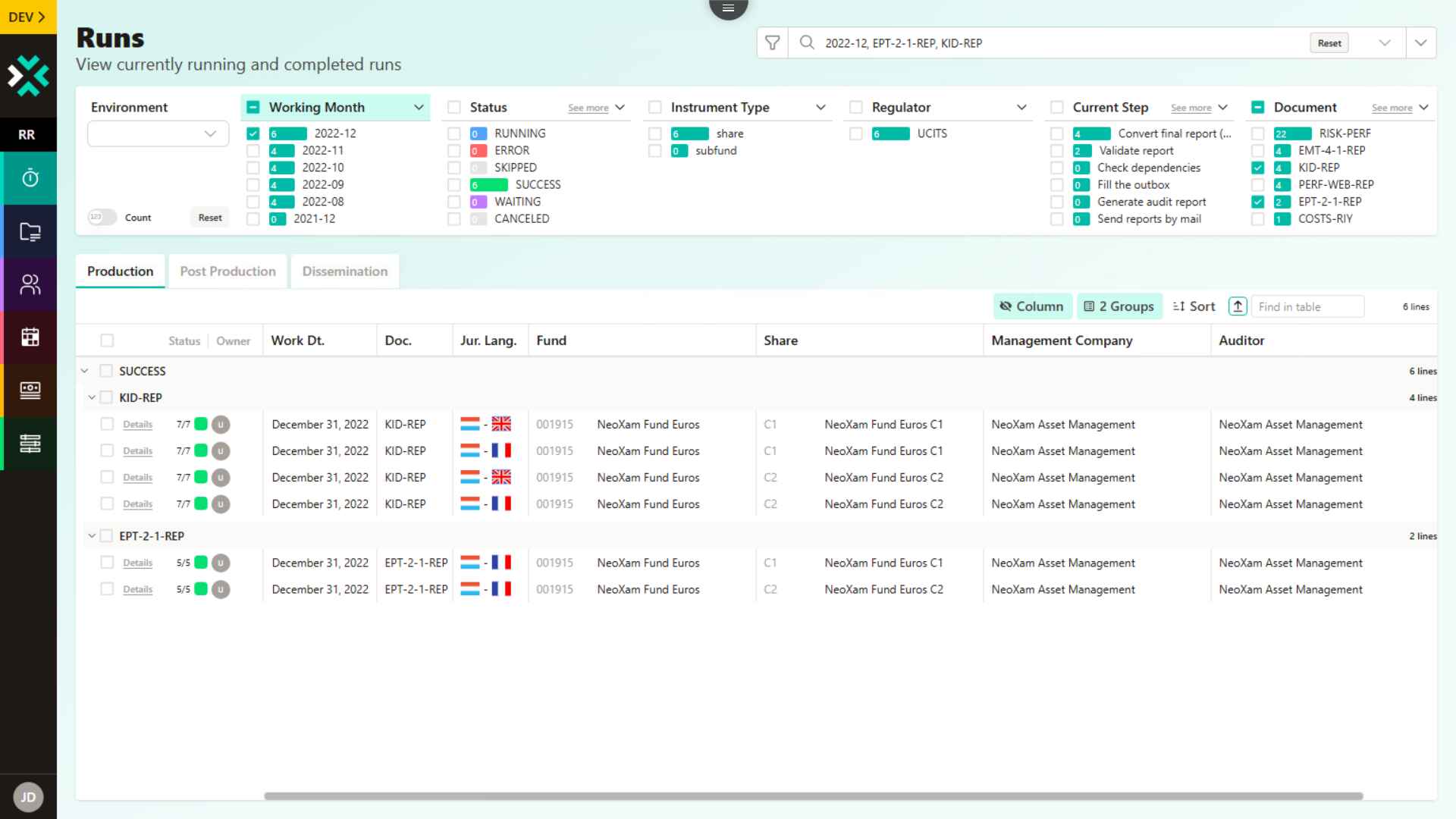This screenshot has height=819, width=1456.
Task: Enable the RUNNING status filter
Action: click(453, 133)
